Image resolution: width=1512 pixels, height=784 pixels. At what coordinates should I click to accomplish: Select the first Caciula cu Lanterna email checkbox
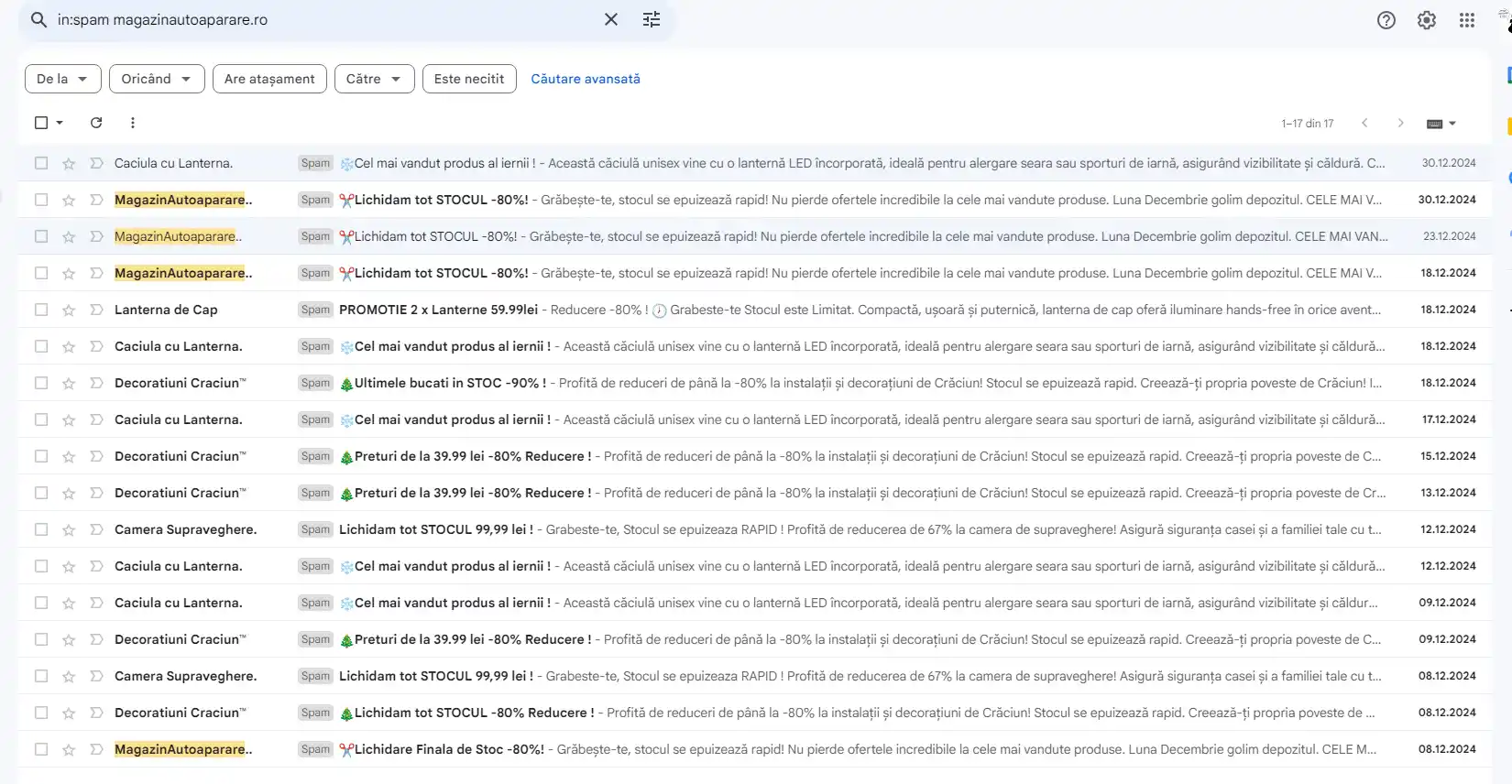coord(41,163)
